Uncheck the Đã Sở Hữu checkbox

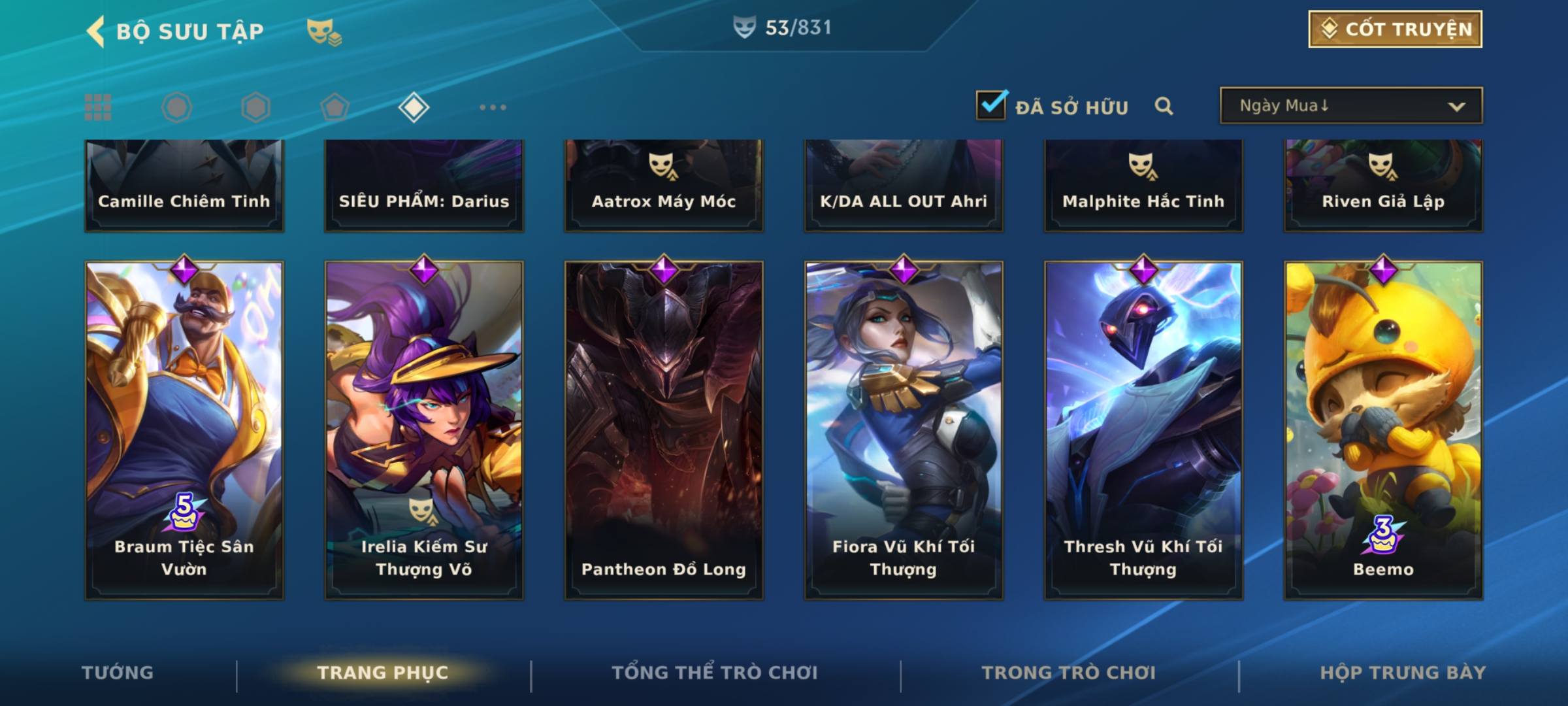pyautogui.click(x=991, y=105)
